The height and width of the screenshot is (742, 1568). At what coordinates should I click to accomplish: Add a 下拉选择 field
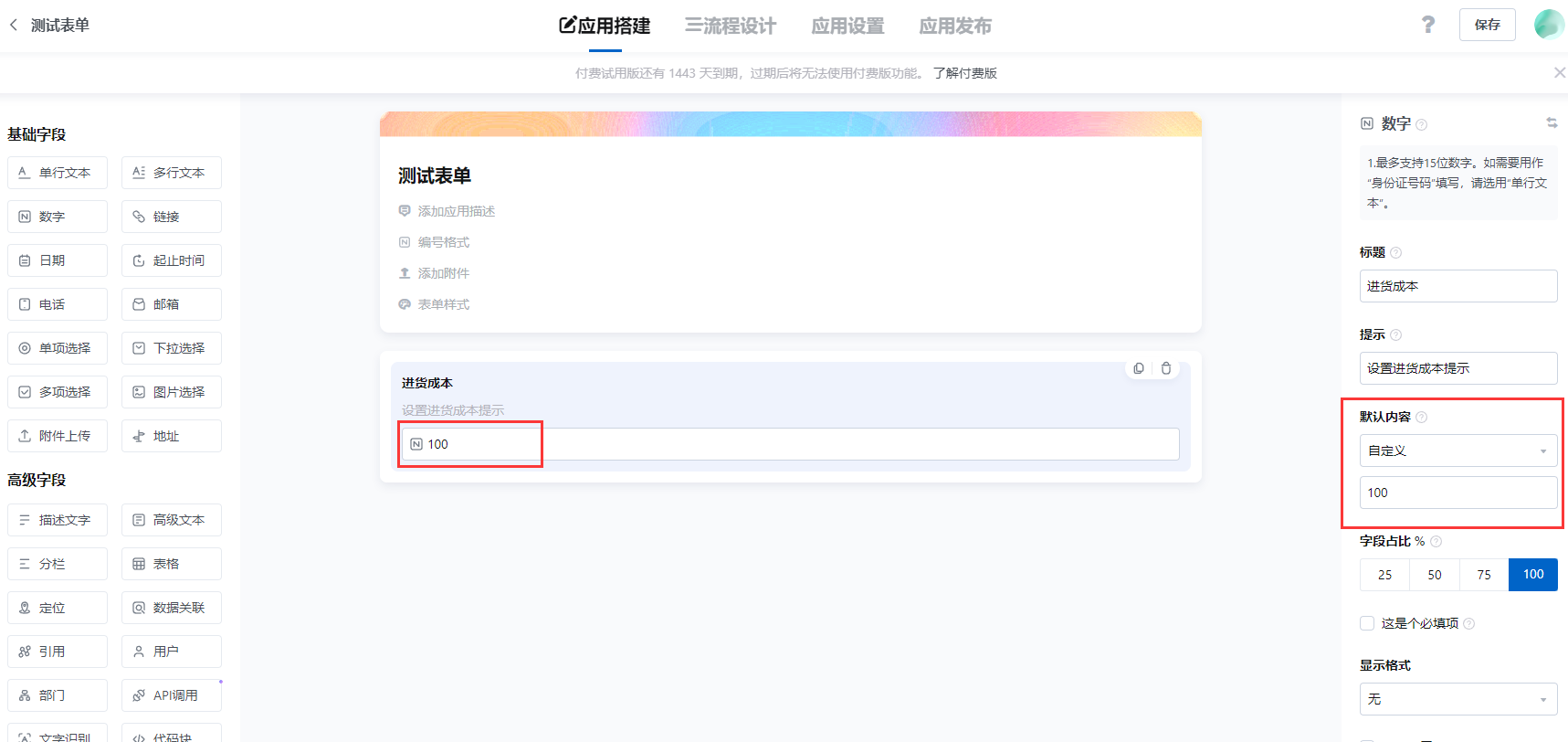[x=172, y=348]
